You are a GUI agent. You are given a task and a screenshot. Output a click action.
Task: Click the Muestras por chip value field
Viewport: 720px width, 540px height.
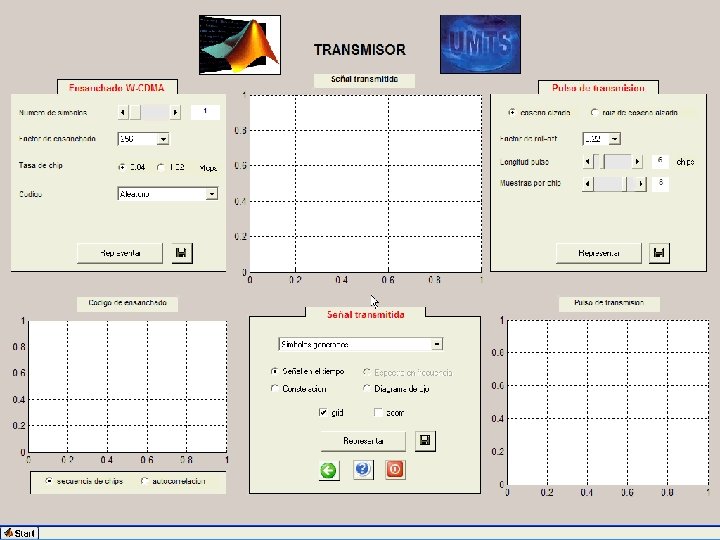coord(660,183)
